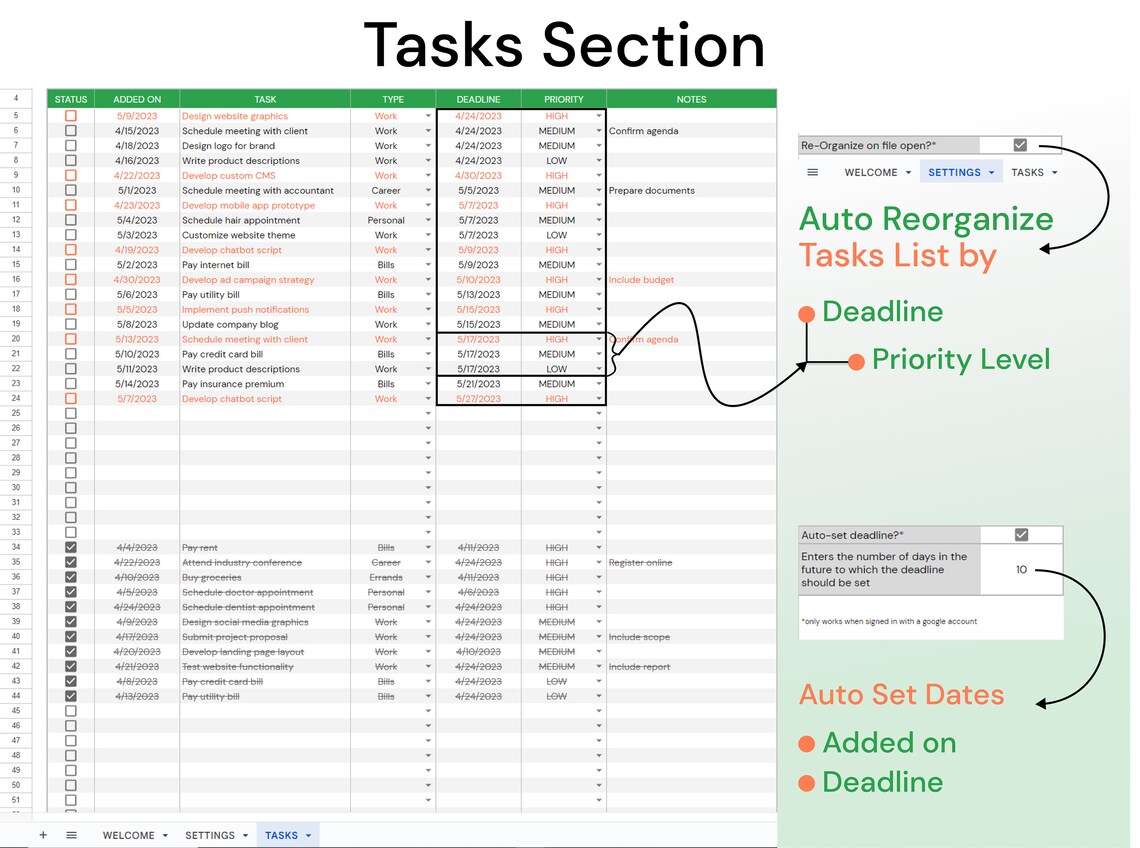Click the hamburger menu icon in the Settings preview

click(x=813, y=172)
